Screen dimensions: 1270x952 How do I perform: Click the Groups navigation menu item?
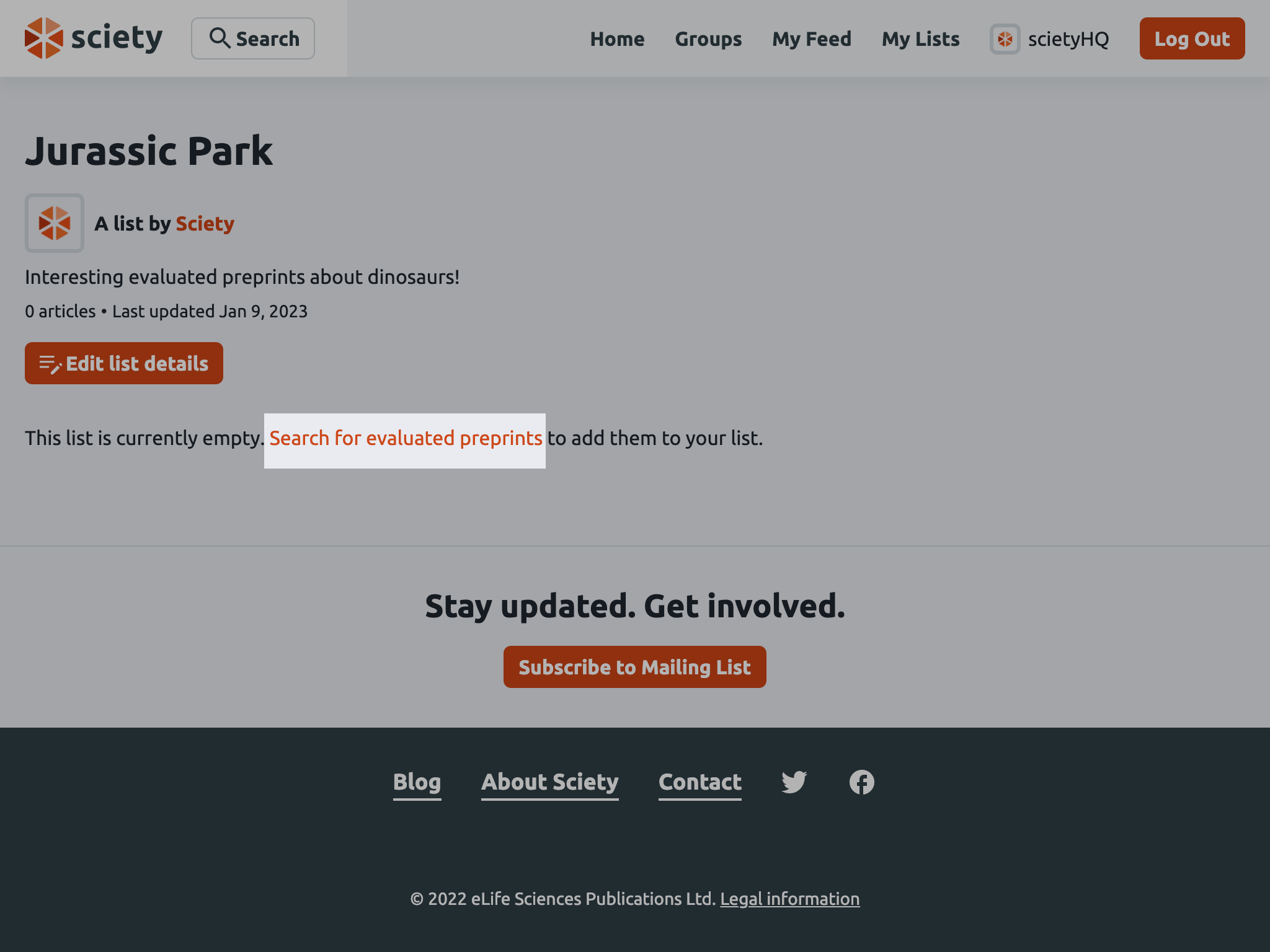pos(708,38)
